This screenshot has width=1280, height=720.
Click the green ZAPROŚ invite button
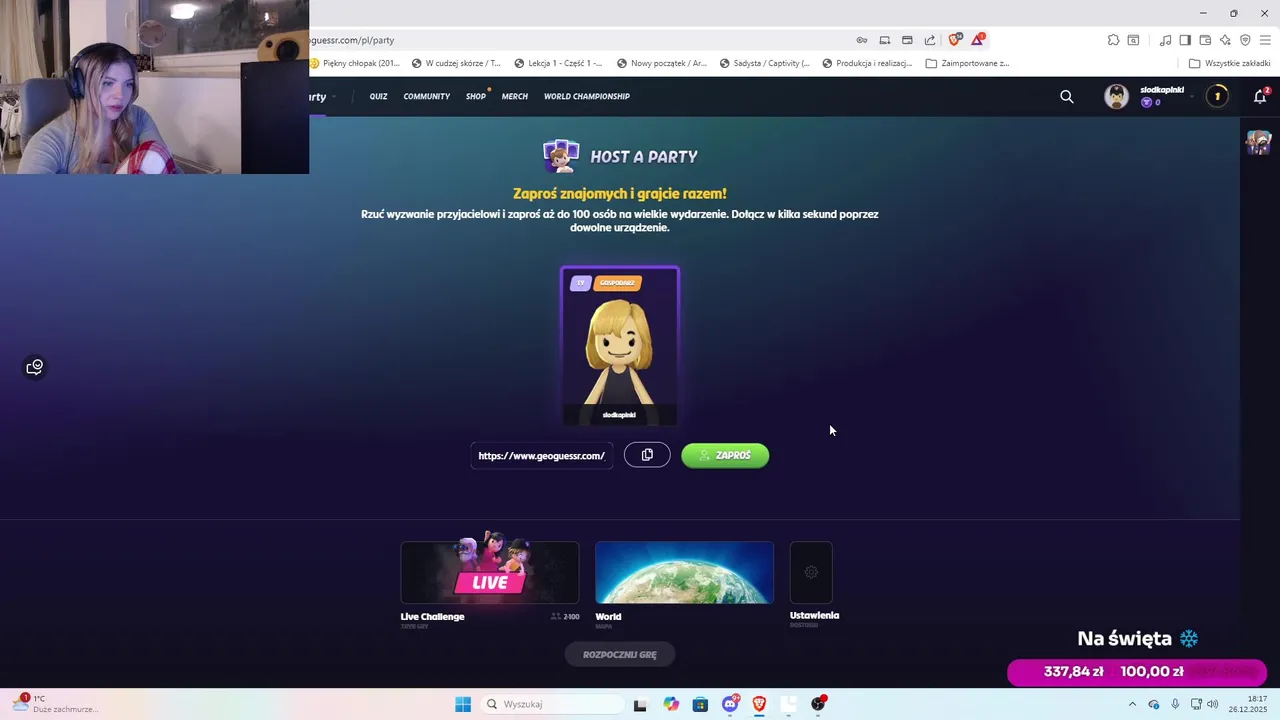[x=725, y=455]
